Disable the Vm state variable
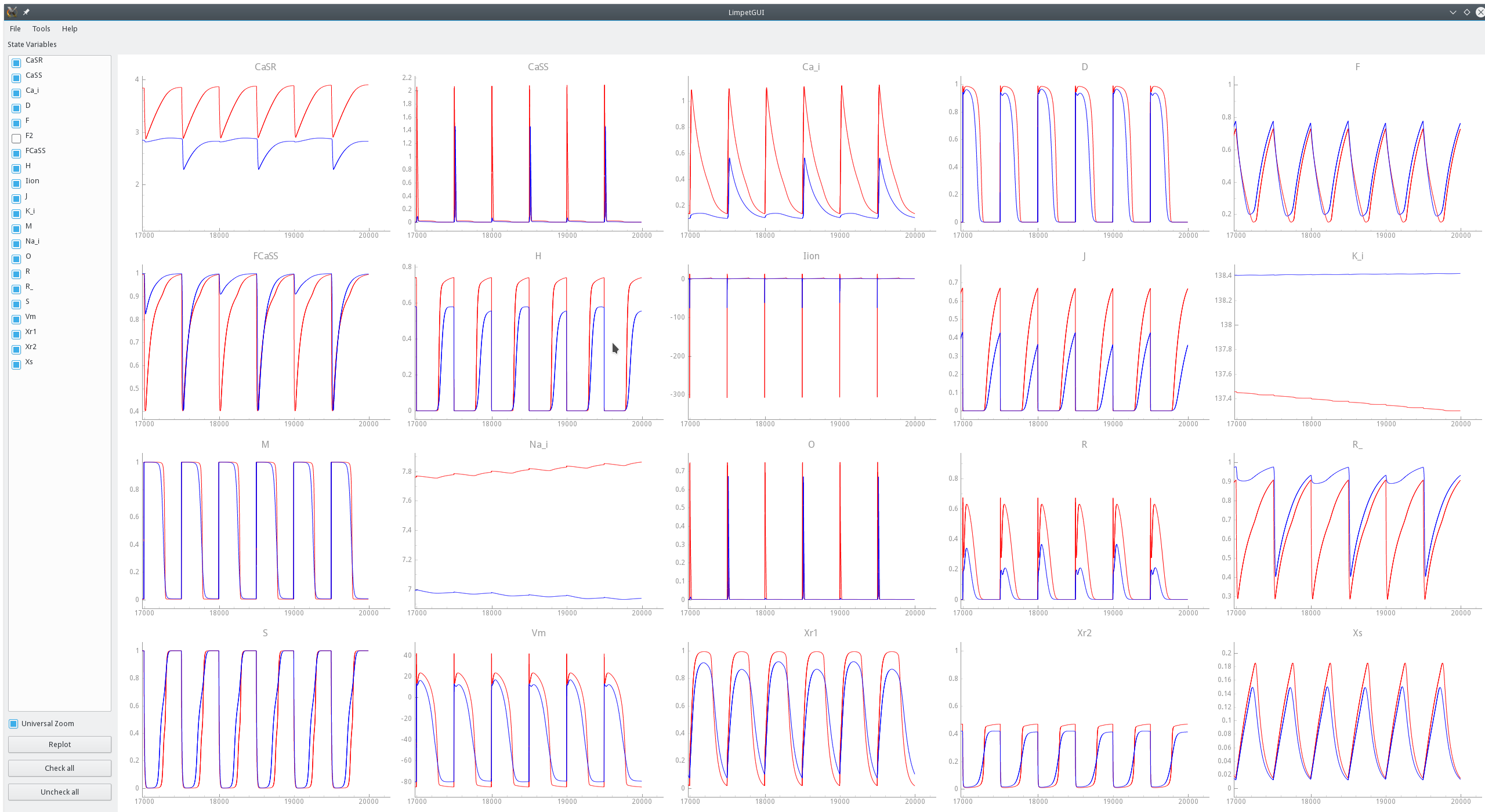1485x812 pixels. tap(16, 320)
